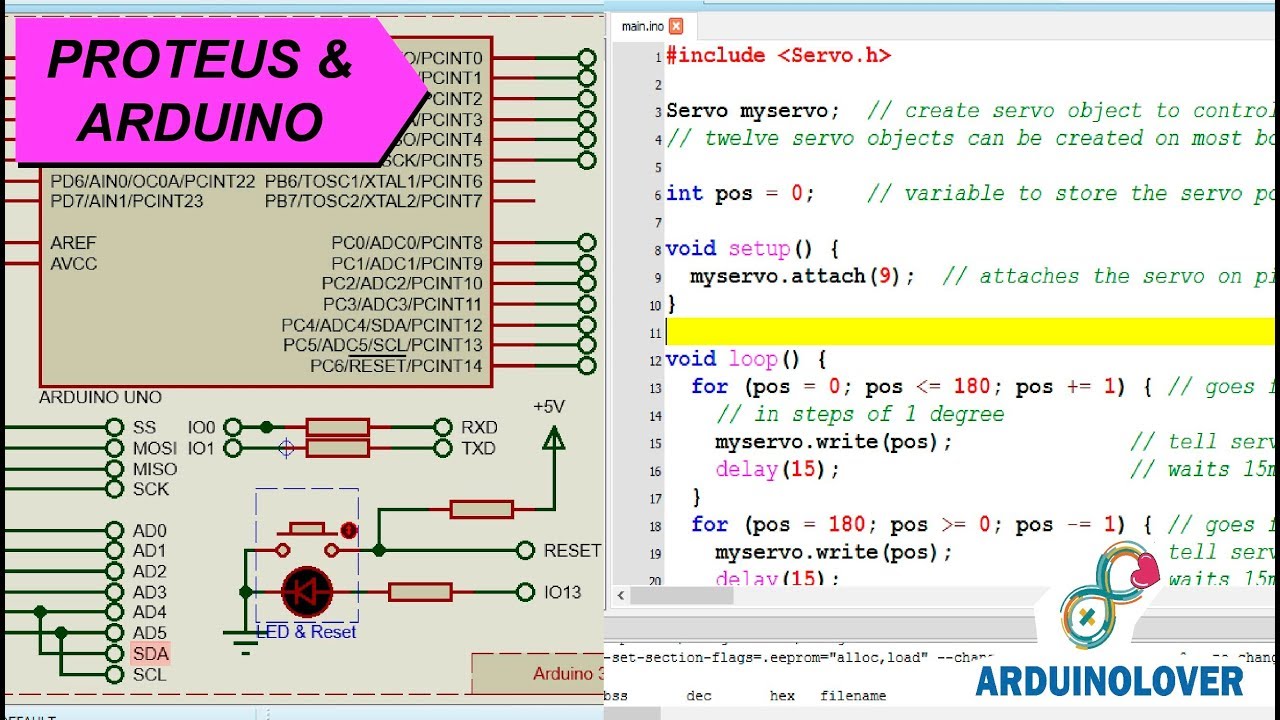The width and height of the screenshot is (1280, 720).
Task: Click the 'Servo myservo;' declaration line
Action: (x=753, y=111)
